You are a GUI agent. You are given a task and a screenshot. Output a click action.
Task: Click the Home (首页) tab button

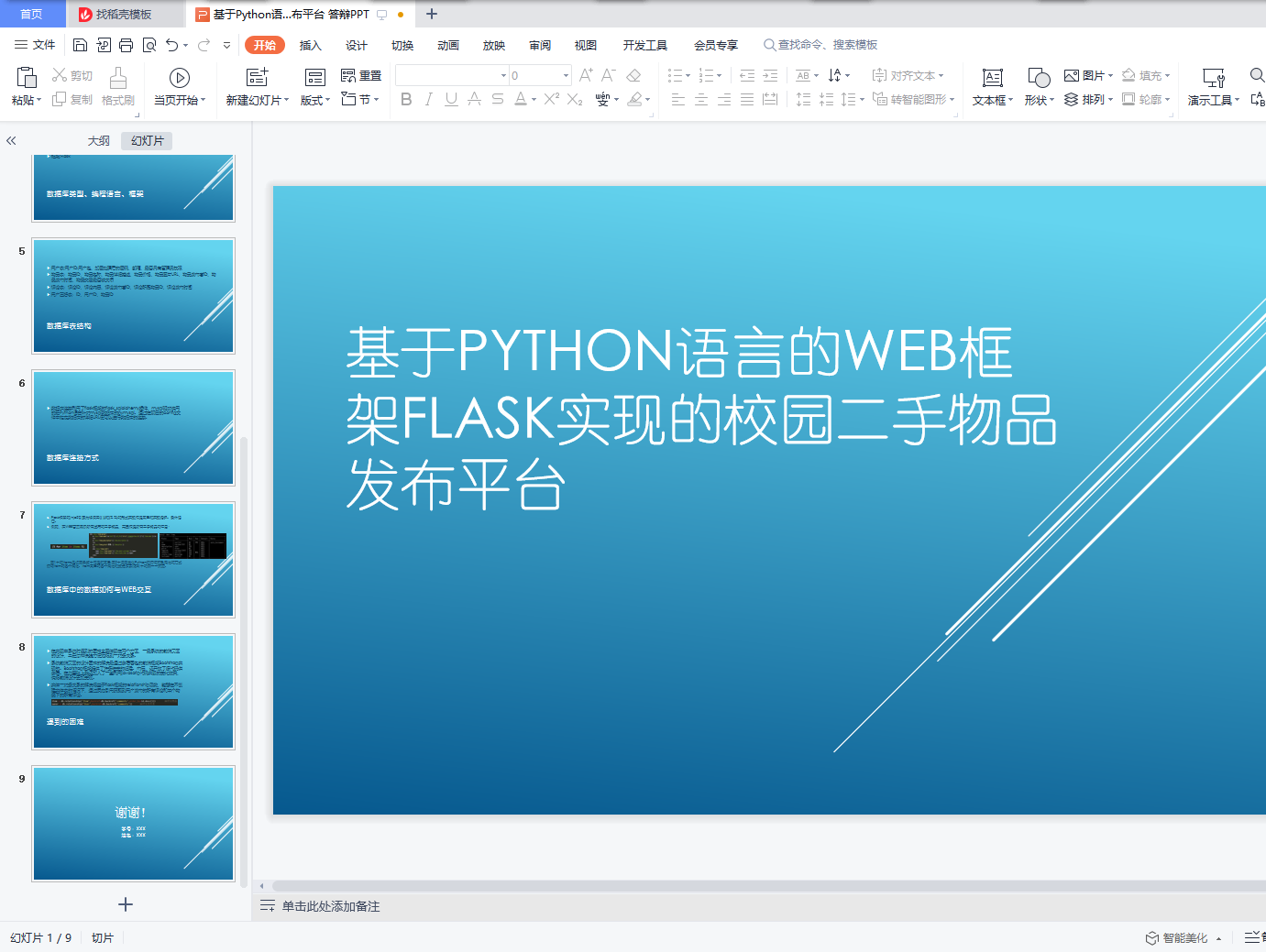31,14
